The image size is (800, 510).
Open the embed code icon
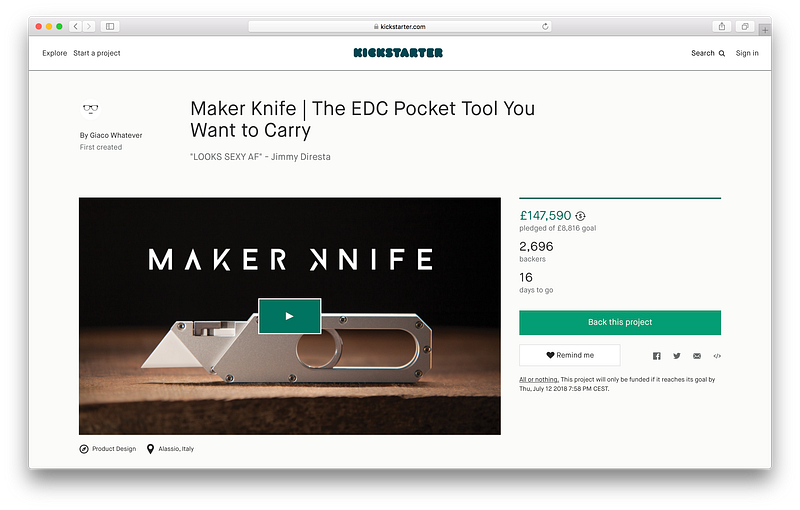tap(717, 356)
